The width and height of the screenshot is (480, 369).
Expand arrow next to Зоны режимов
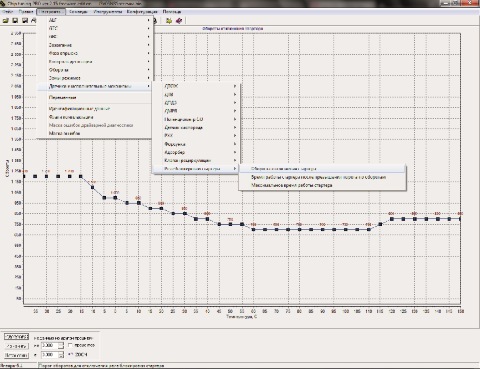pyautogui.click(x=149, y=78)
